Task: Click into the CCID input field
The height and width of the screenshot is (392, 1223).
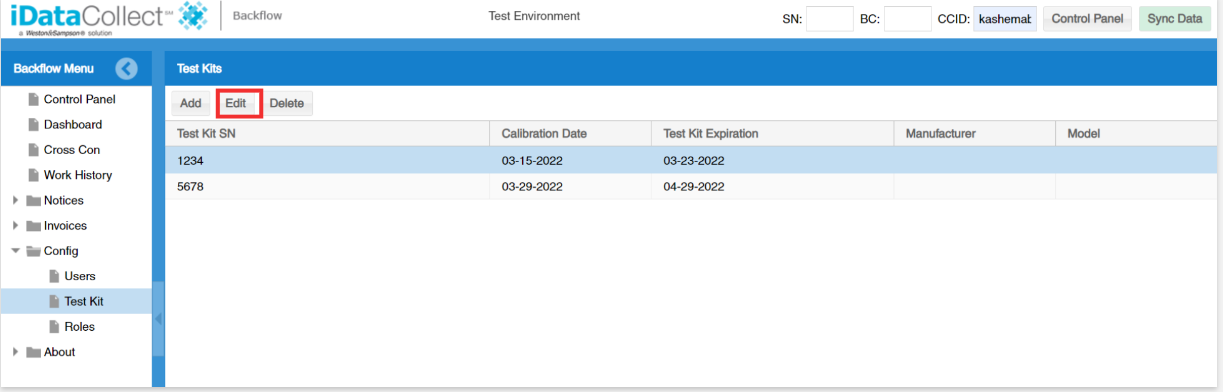Action: coord(1005,18)
